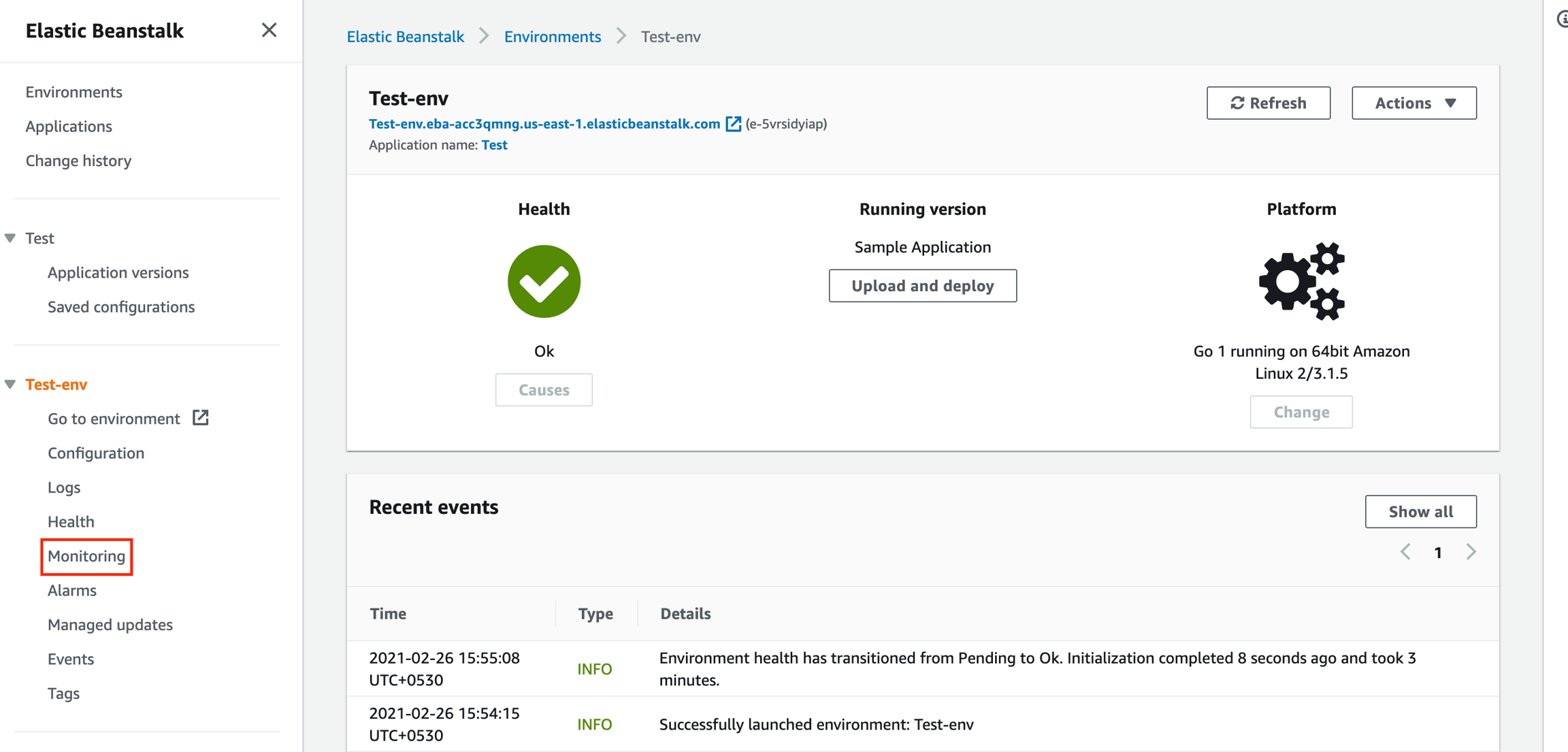1568x752 pixels.
Task: Click the Ok health status text
Action: 544,351
